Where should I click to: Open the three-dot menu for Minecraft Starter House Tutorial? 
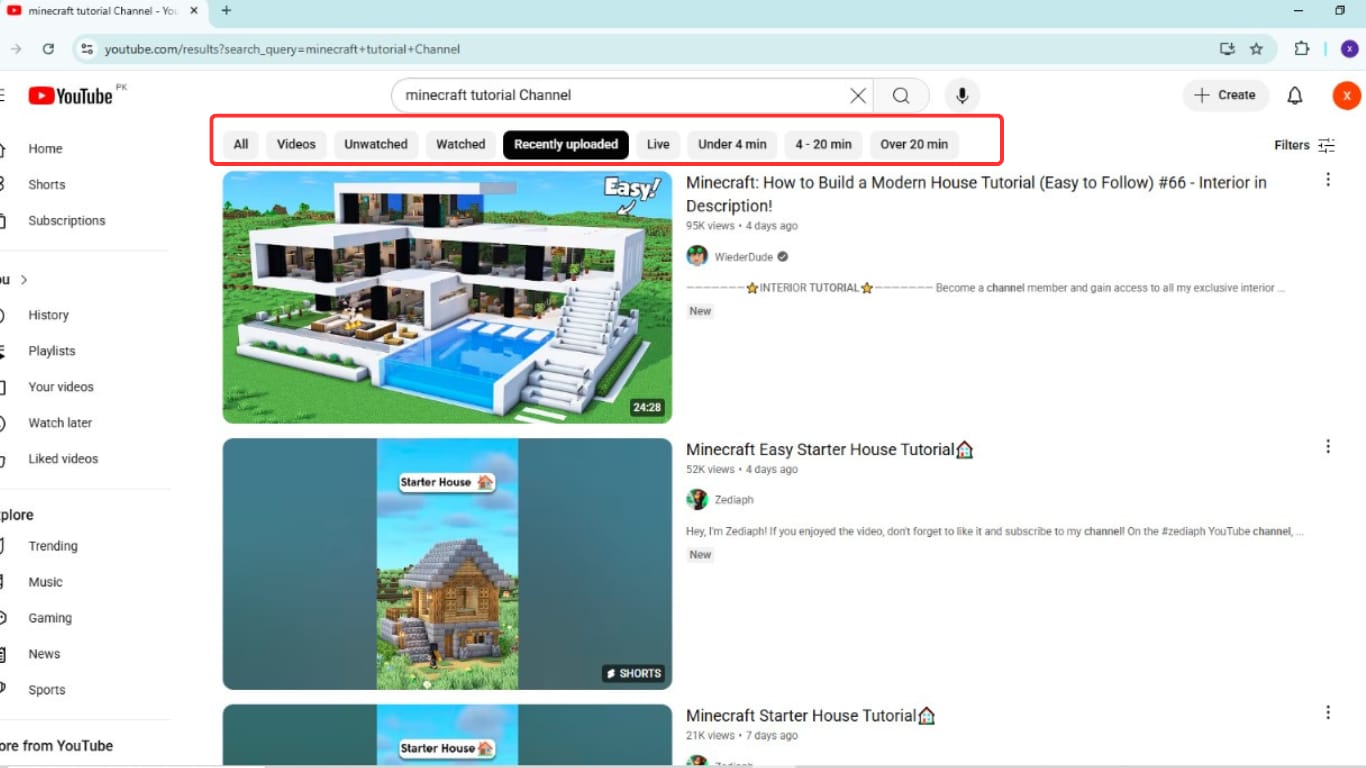pyautogui.click(x=1328, y=713)
